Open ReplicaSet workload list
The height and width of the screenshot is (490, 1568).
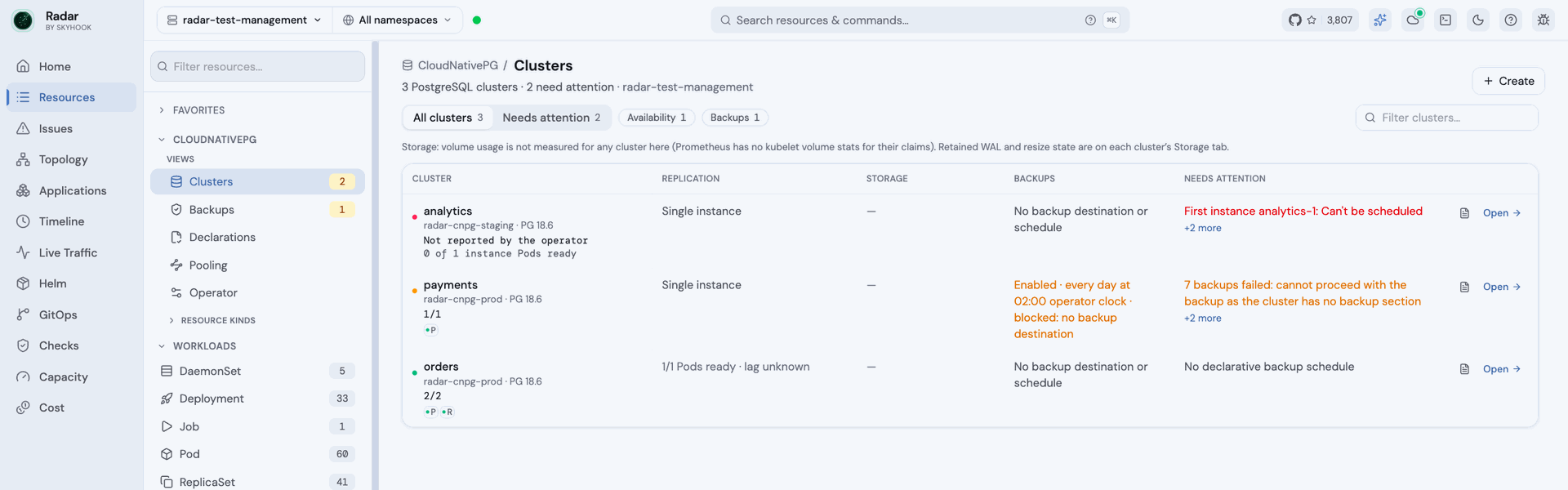pyautogui.click(x=257, y=482)
